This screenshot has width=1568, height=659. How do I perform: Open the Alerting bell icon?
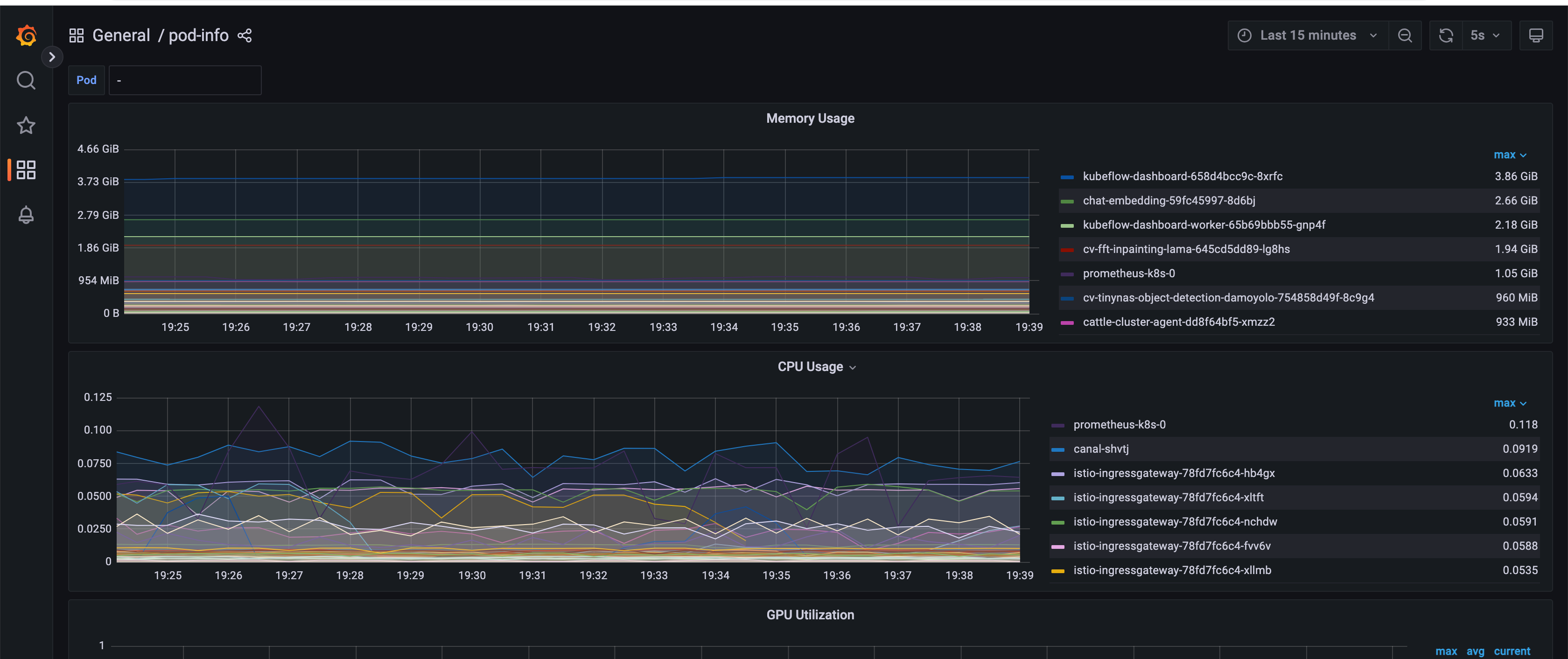pos(26,215)
